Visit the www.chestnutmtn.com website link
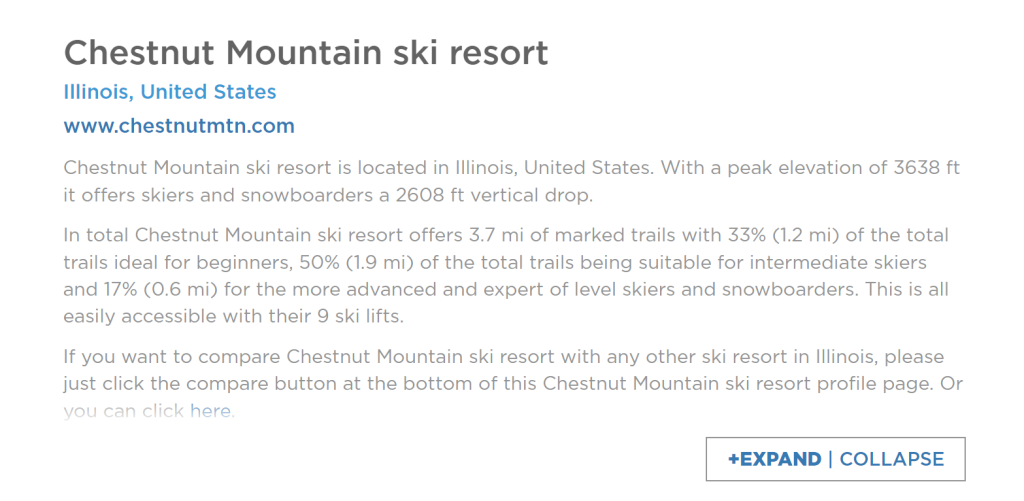 (x=179, y=126)
